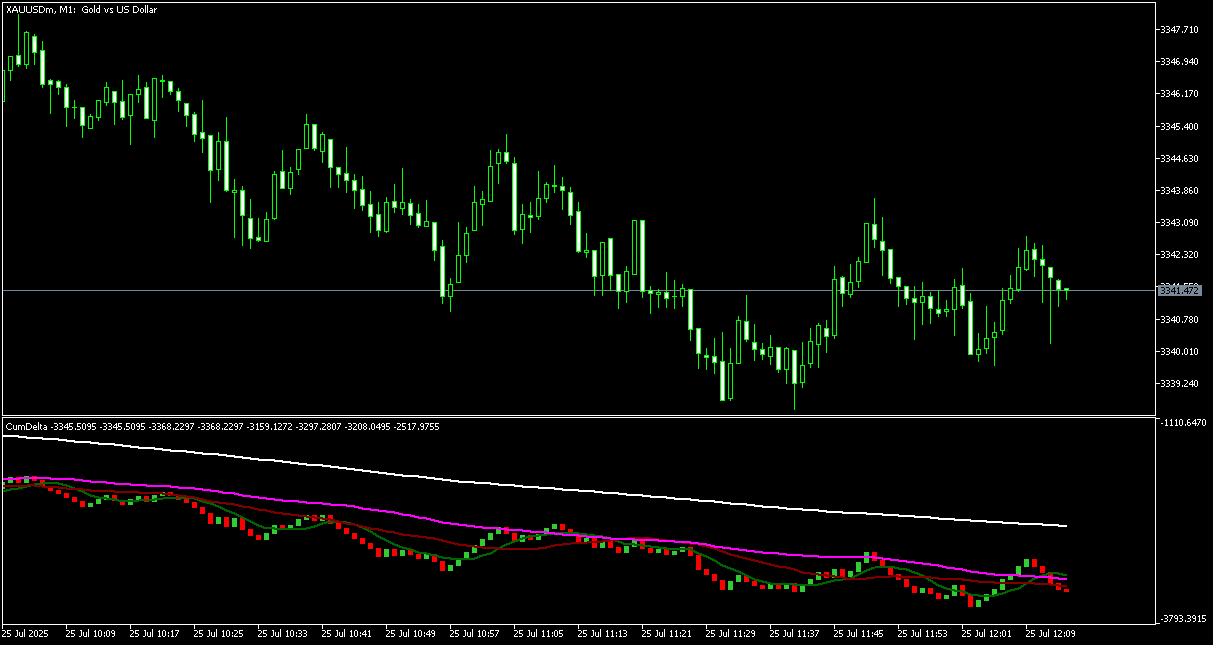Click the 25 Jul 11:29 time label
Screen dimensions: 1213x645
731,634
